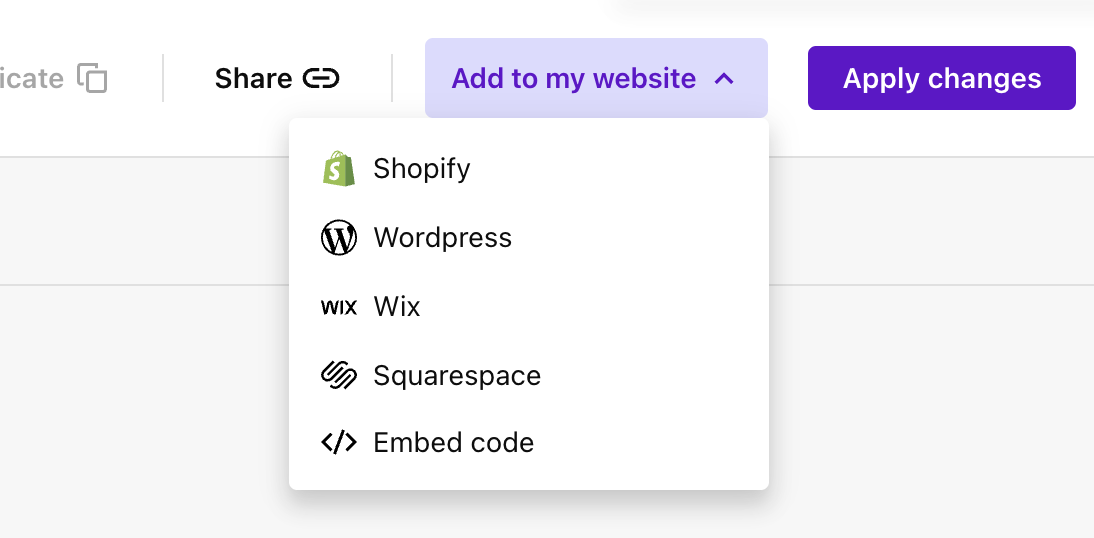Choose Shopify from the website menu
The height and width of the screenshot is (538, 1094).
[x=421, y=169]
